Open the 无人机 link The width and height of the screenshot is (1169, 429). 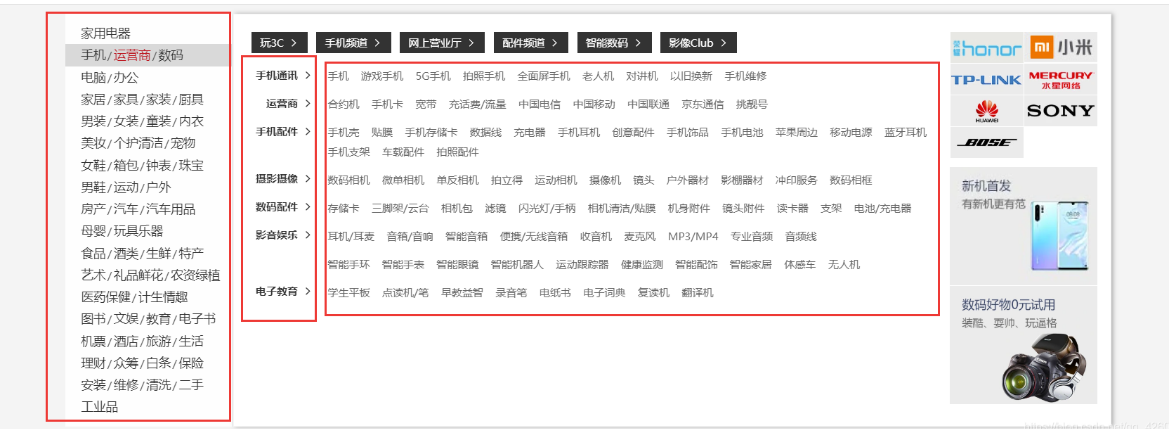[844, 265]
